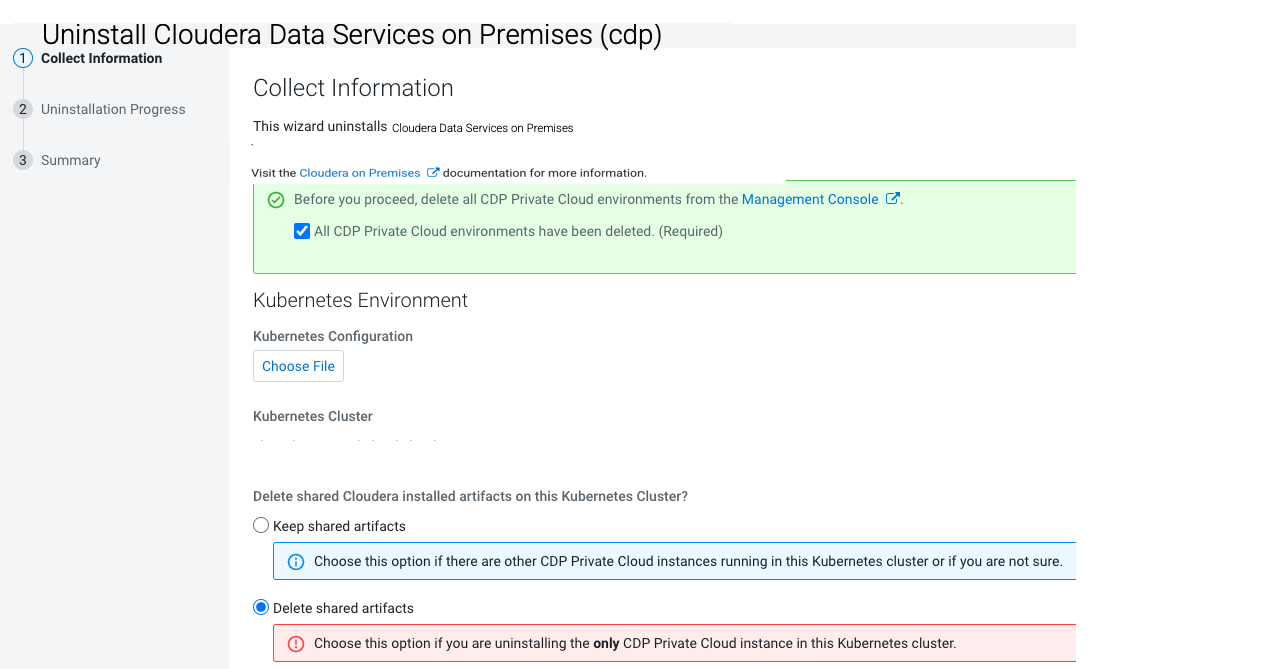
Task: Click the red warning icon in the delete artifacts hint
Action: pos(296,644)
